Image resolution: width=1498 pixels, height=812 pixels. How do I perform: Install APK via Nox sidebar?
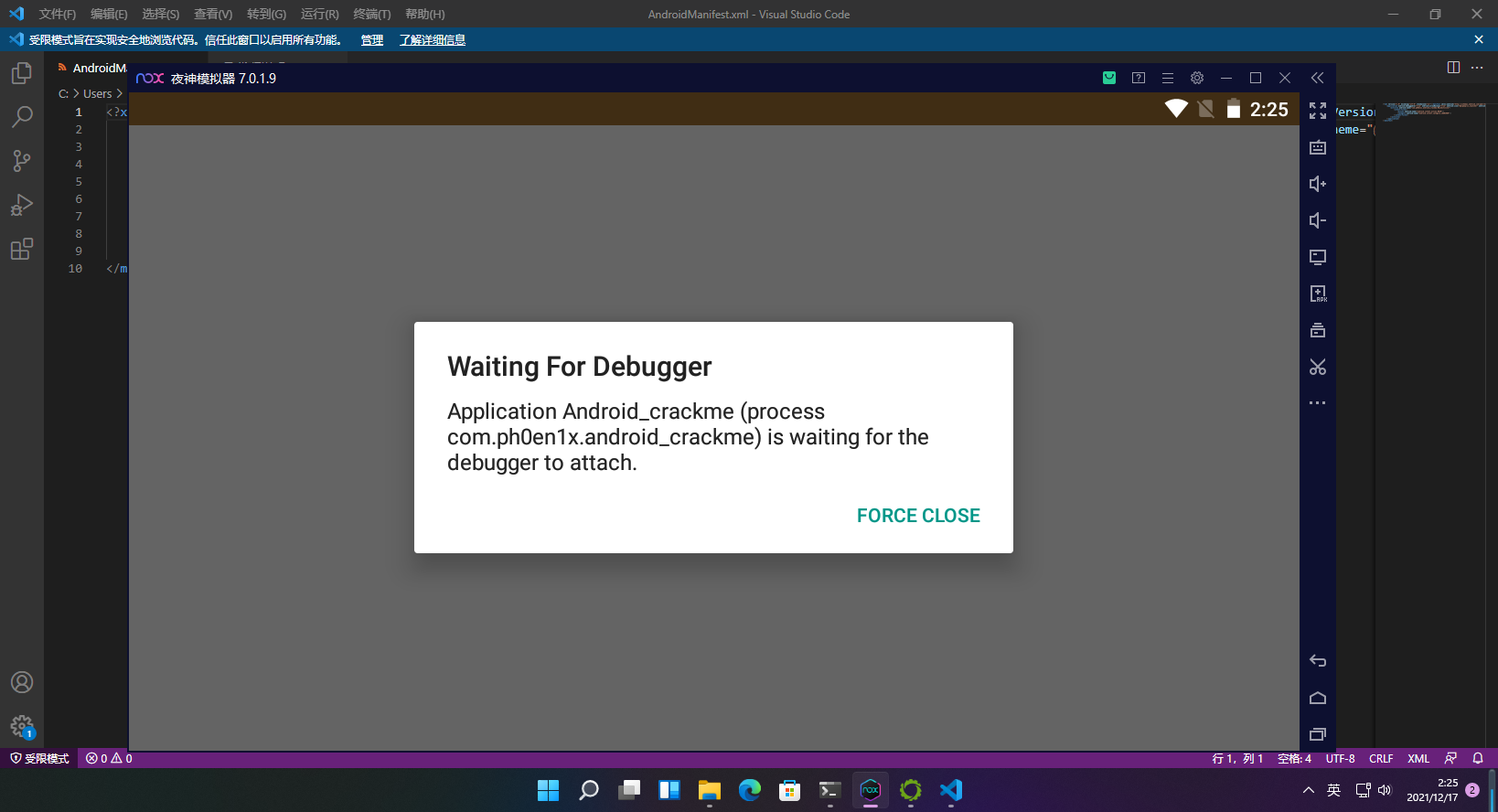[1318, 294]
